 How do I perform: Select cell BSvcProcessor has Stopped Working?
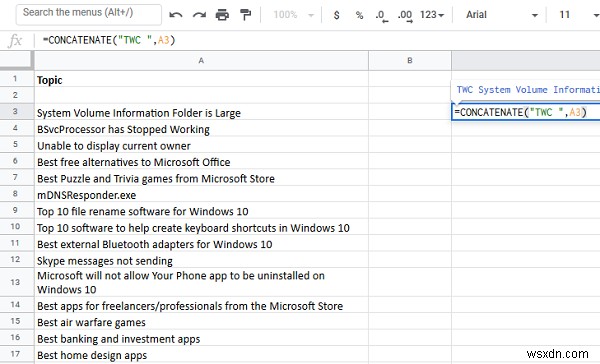pyautogui.click(x=201, y=128)
